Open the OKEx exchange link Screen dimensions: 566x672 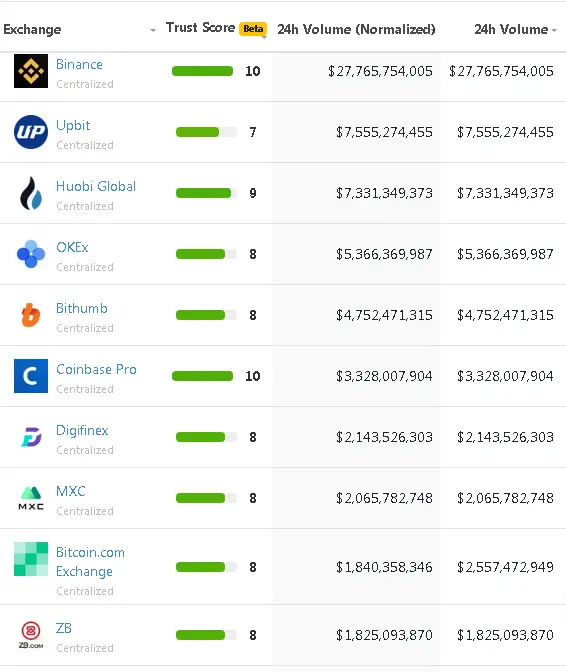pyautogui.click(x=72, y=247)
